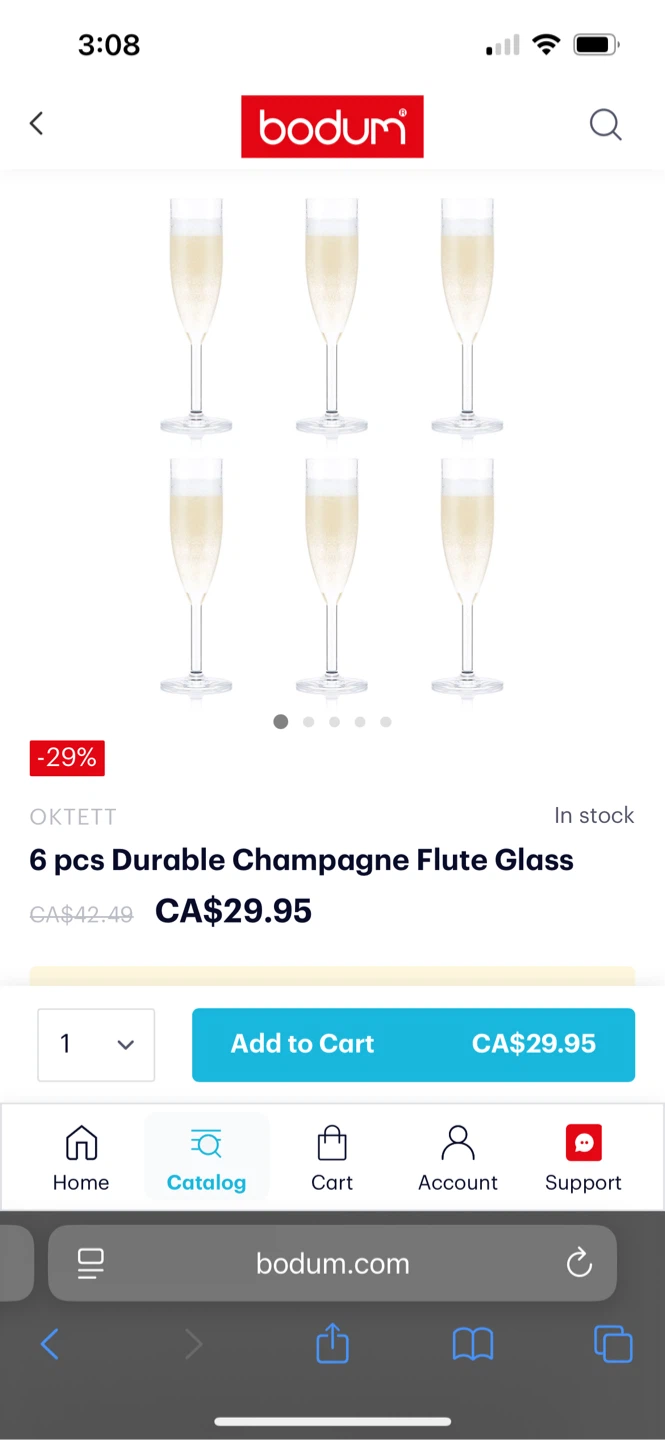Tap the bodum.com address bar
Screen dimensions: 665x1440
332,1263
